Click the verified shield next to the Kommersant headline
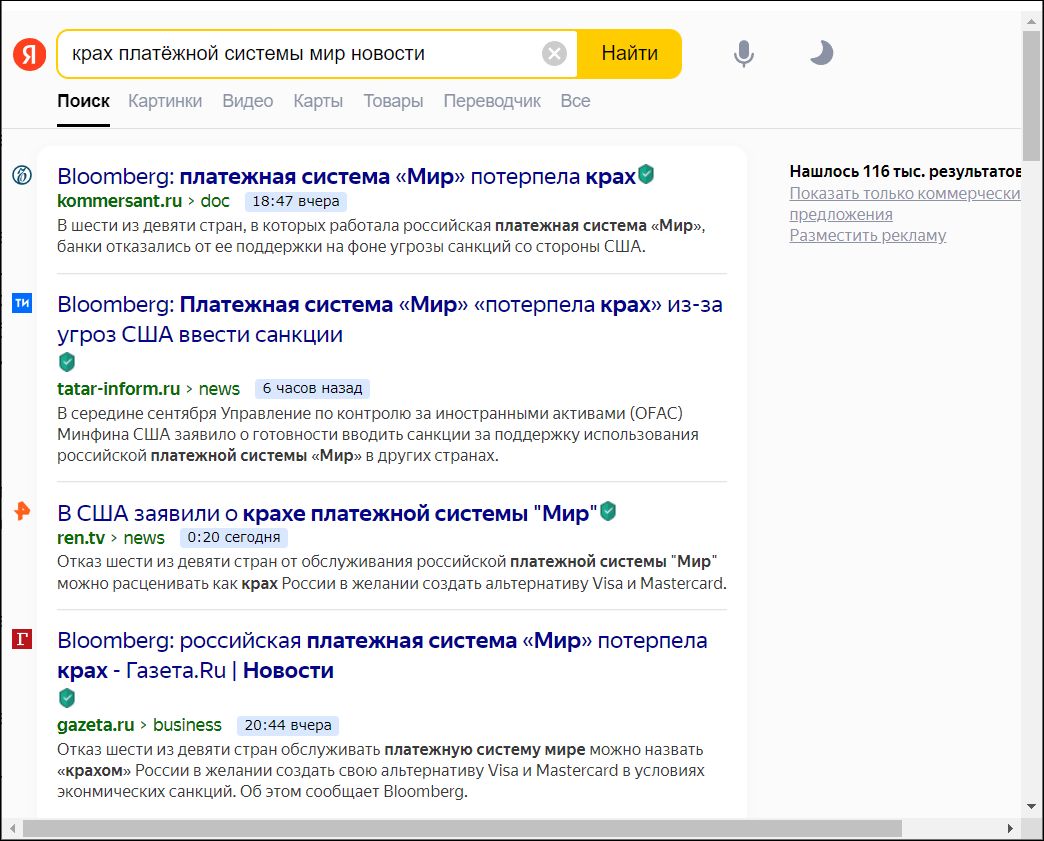The image size is (1044, 841). [x=647, y=175]
